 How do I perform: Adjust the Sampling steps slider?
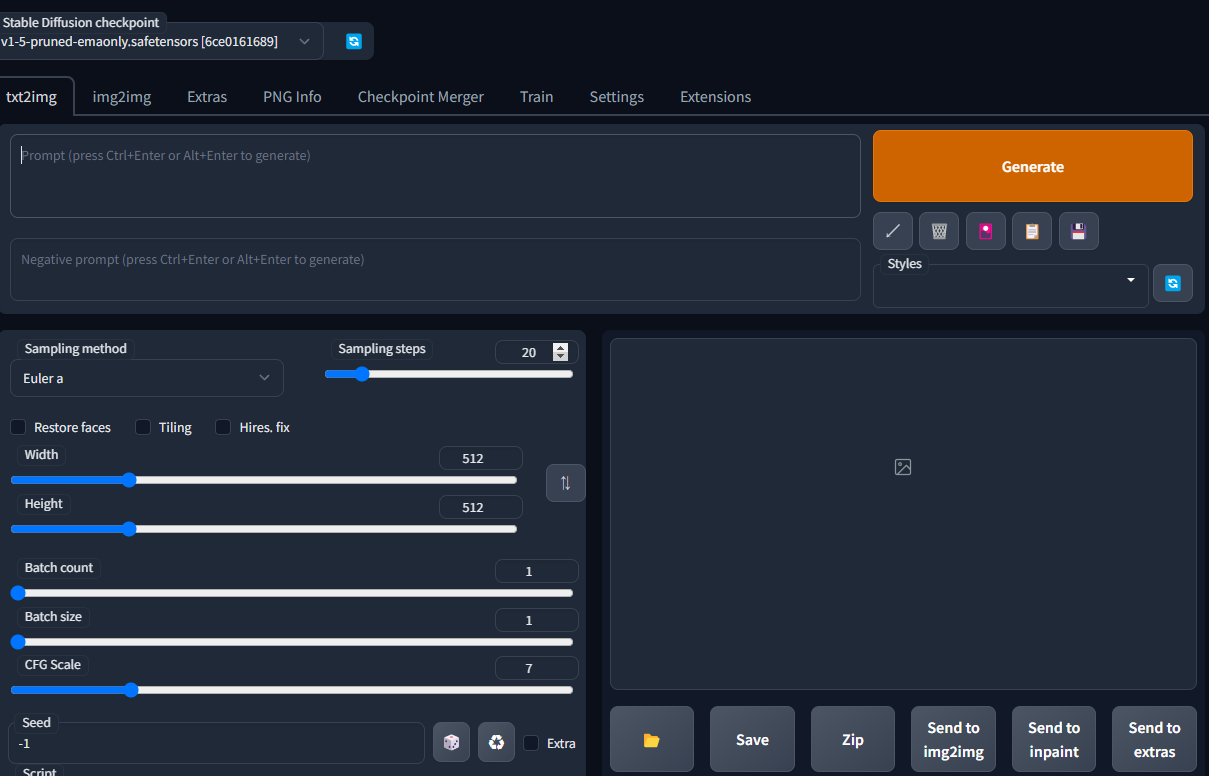pos(449,374)
